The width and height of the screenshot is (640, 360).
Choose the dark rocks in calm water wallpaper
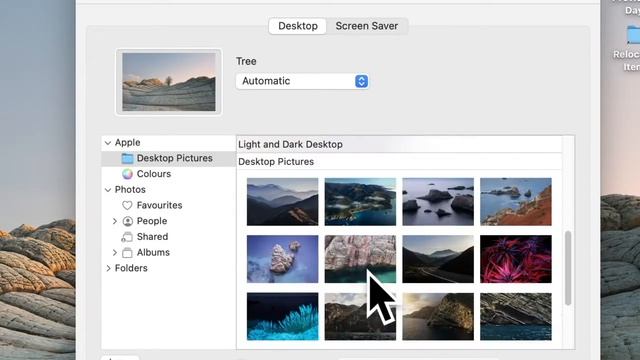coord(438,202)
